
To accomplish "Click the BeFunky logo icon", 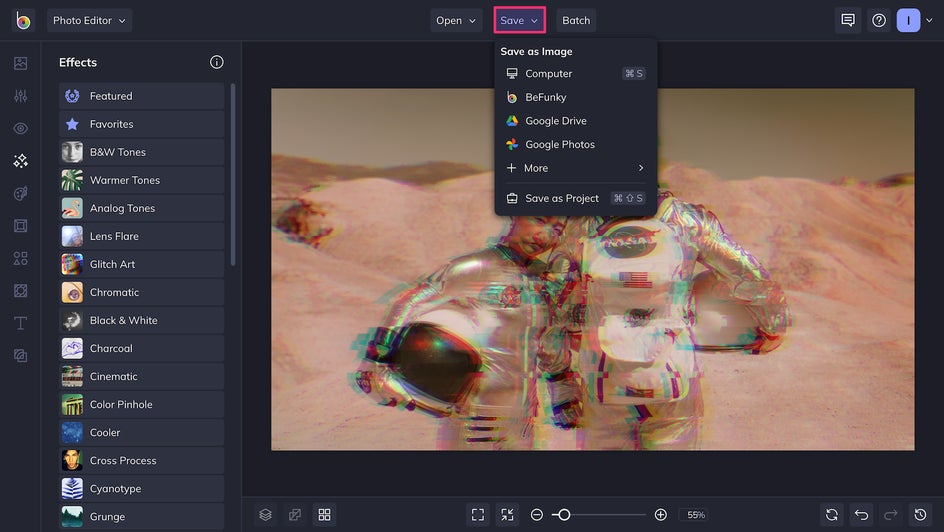I will 23,20.
